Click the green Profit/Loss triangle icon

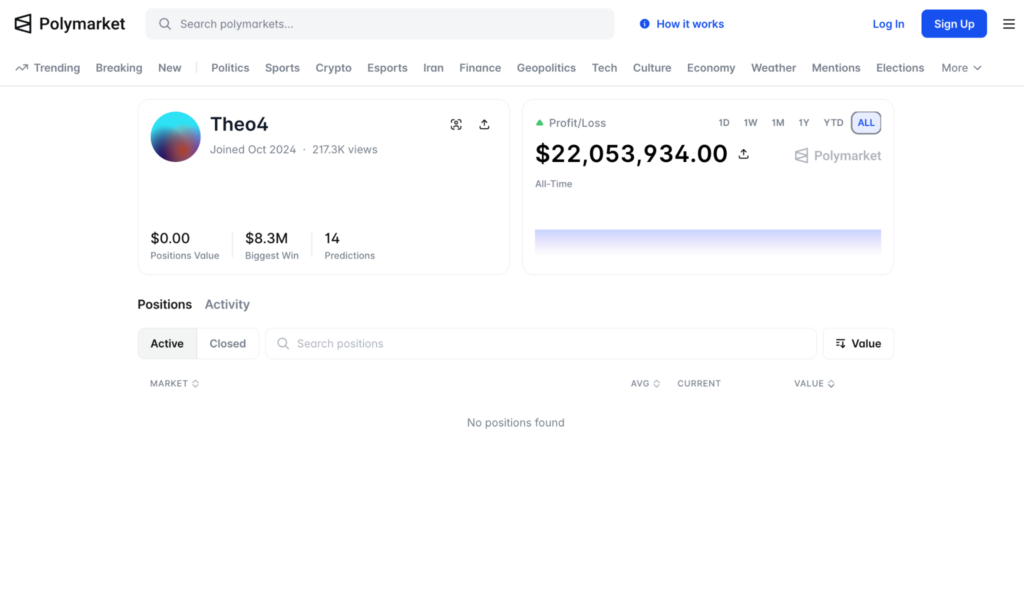539,123
